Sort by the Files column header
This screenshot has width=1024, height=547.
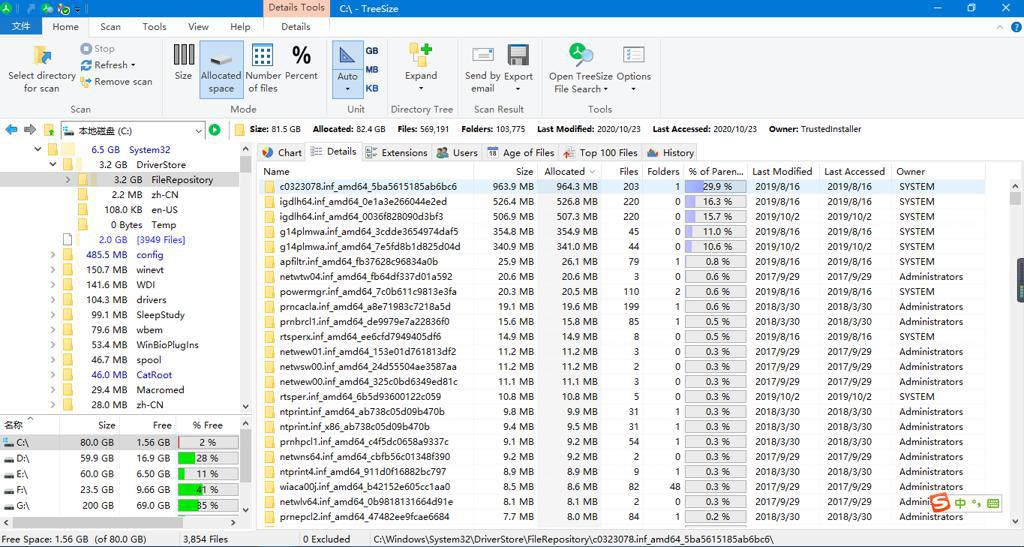621,172
